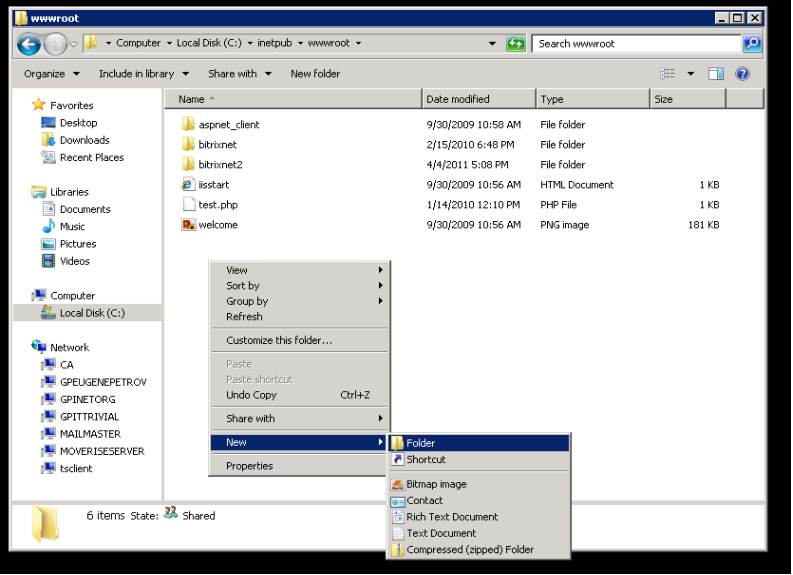The width and height of the screenshot is (793, 575).
Task: Click the welcome PNG image icon
Action: tap(188, 225)
